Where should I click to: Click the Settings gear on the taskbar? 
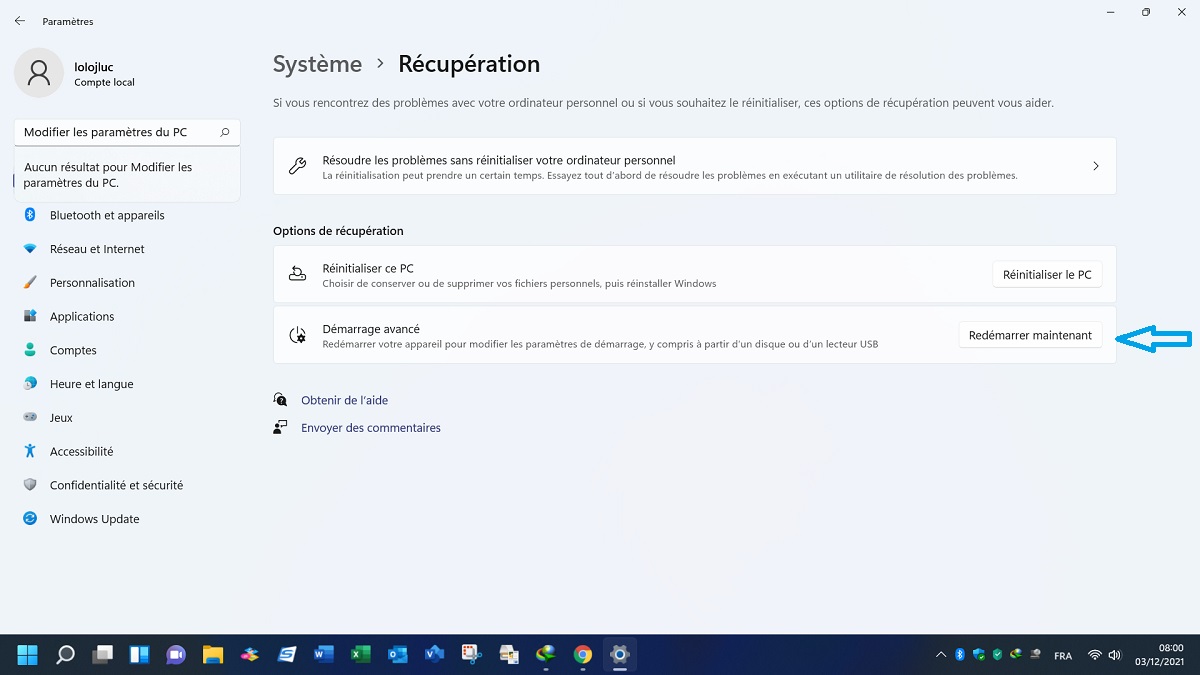[620, 655]
